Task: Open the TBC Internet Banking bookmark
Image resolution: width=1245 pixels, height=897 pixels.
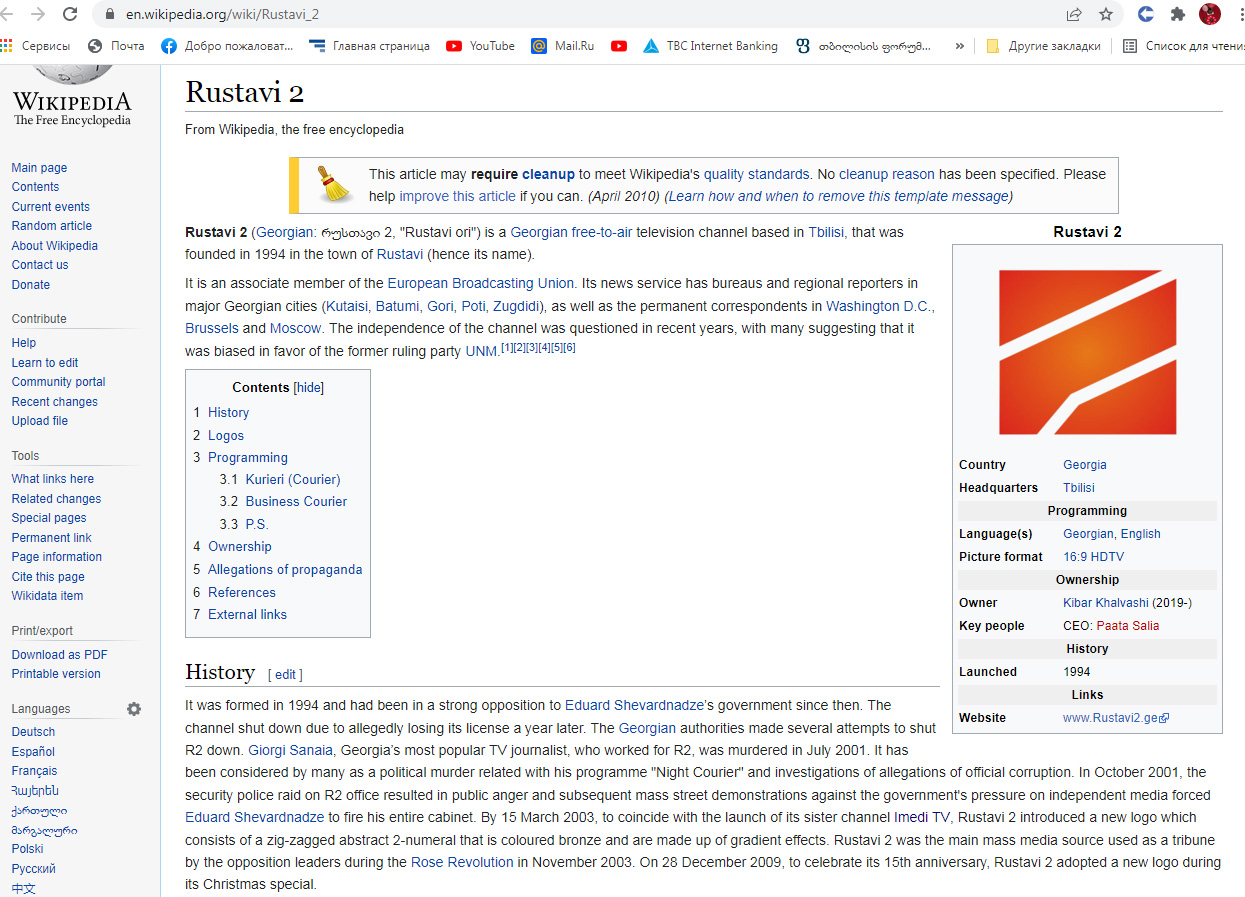Action: [x=710, y=46]
